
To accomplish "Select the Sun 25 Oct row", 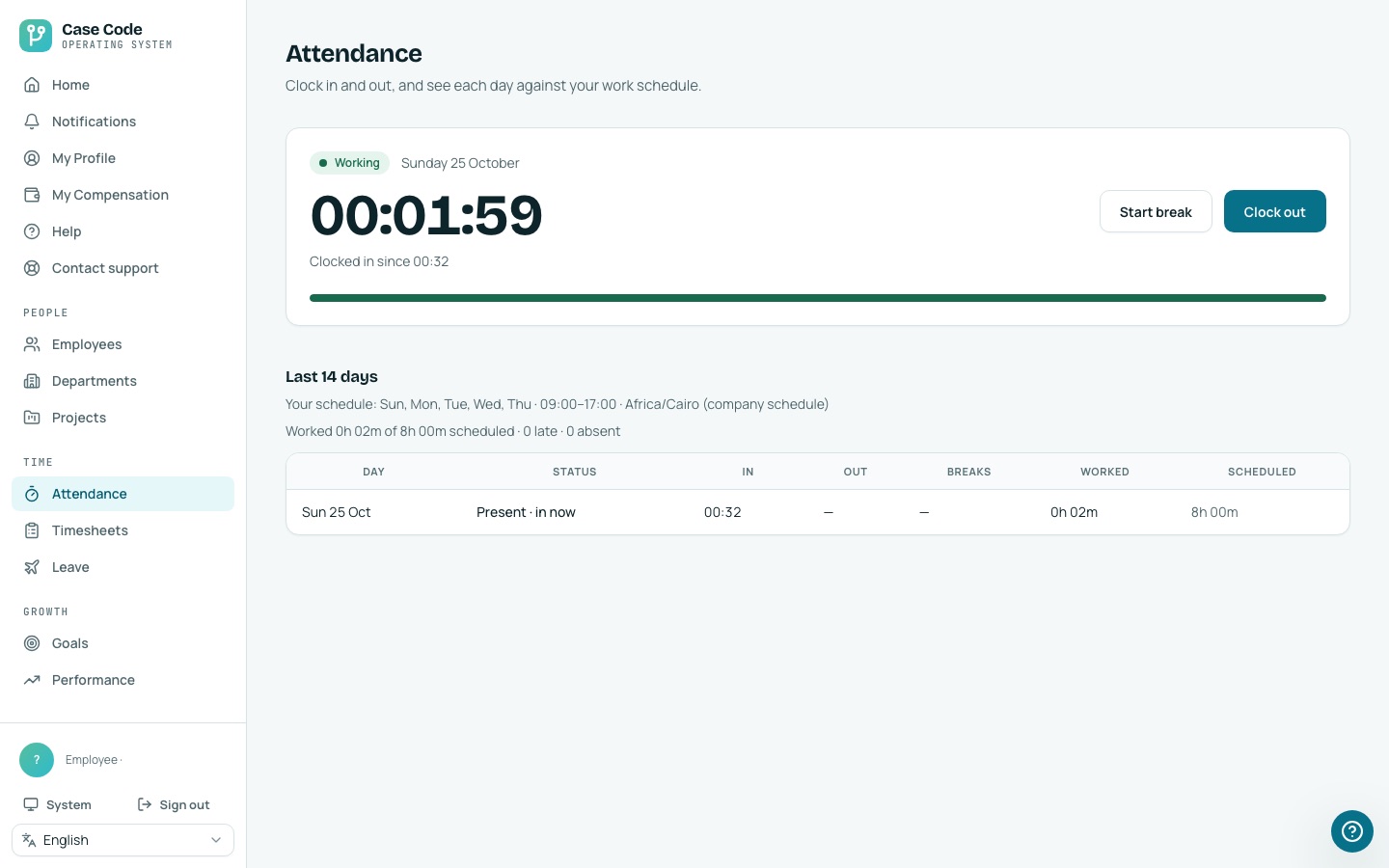I will pyautogui.click(x=818, y=512).
